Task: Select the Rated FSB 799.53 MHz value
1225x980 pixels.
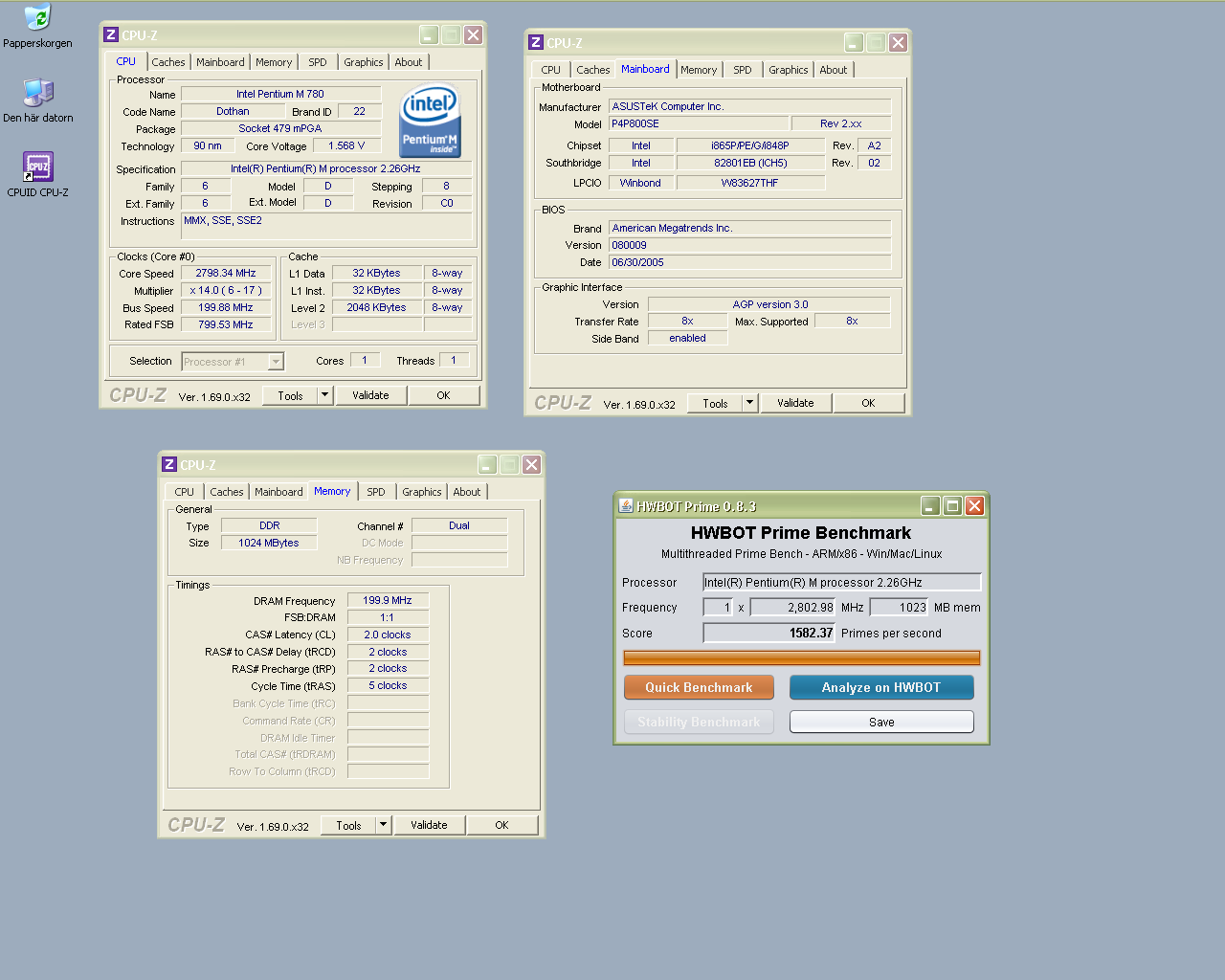Action: pyautogui.click(x=226, y=324)
